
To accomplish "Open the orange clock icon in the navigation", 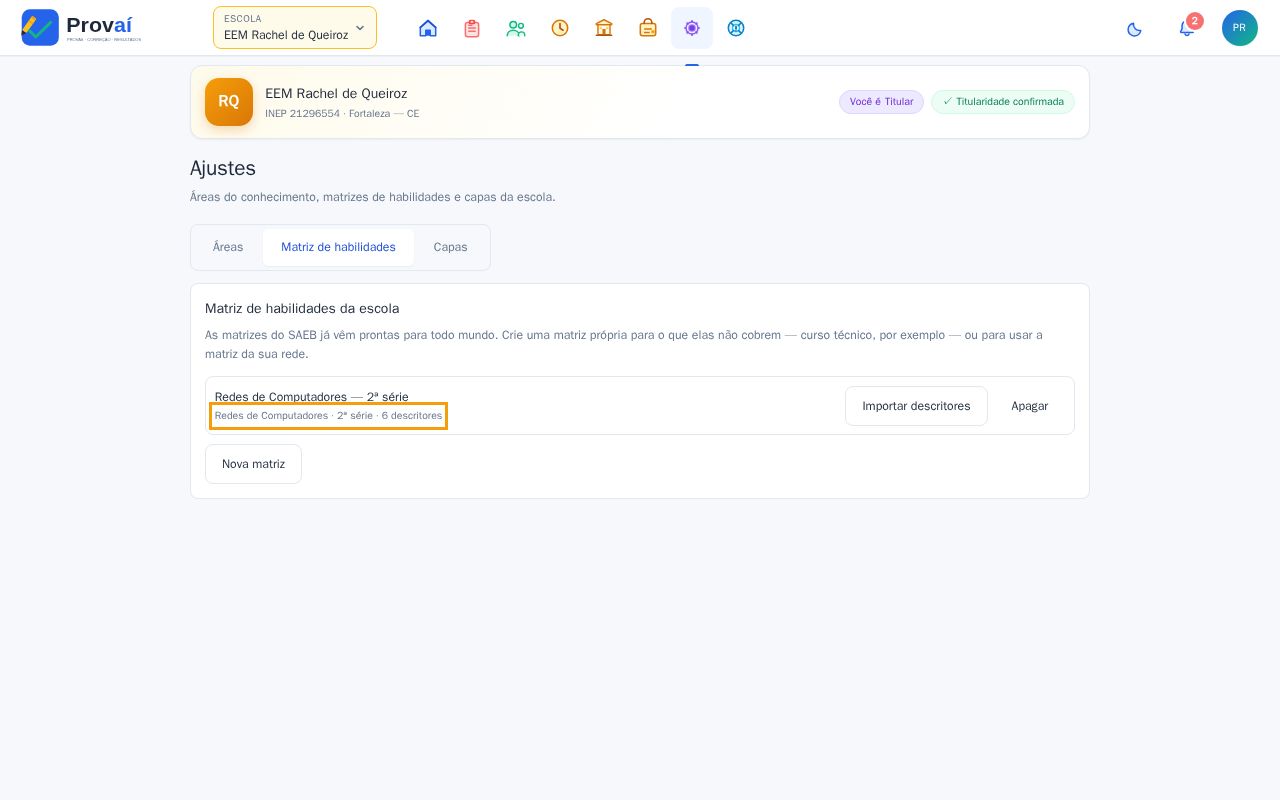I will 560,28.
